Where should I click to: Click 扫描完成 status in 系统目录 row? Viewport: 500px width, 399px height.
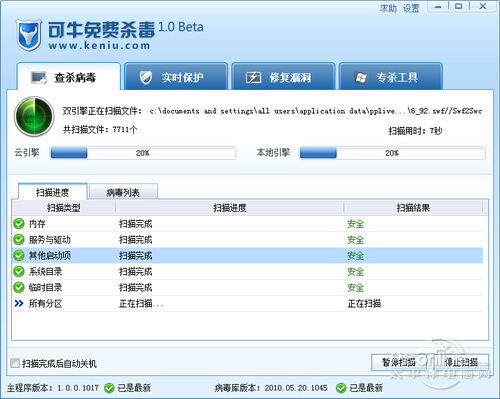click(136, 272)
